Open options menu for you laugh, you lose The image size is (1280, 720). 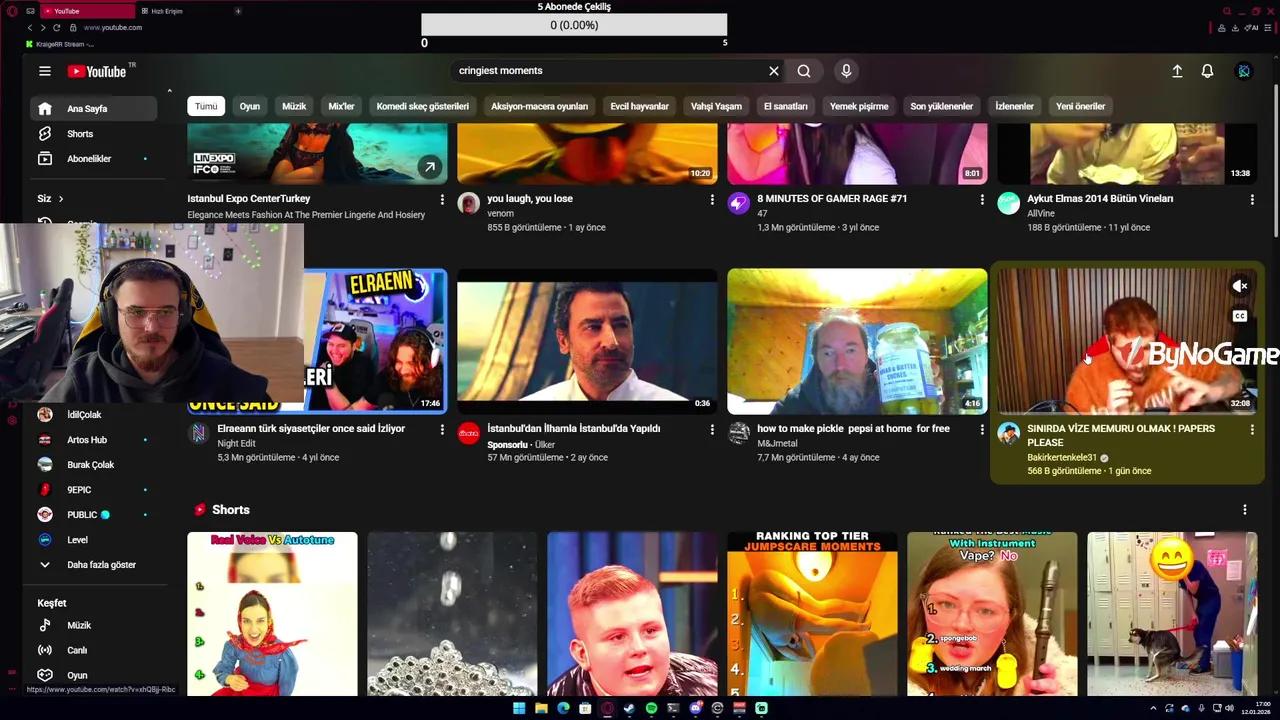(x=712, y=200)
